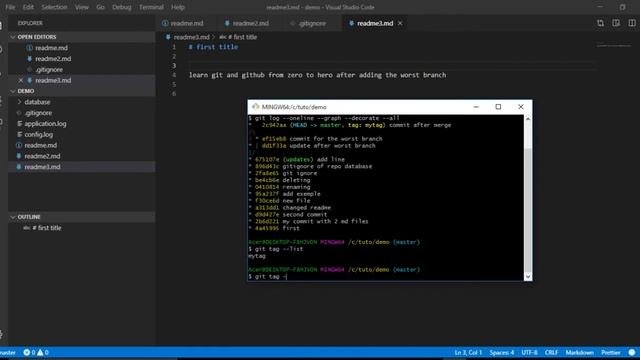Change indentation via Spaces: 4
Viewport: 640px width, 360px height.
coord(502,352)
